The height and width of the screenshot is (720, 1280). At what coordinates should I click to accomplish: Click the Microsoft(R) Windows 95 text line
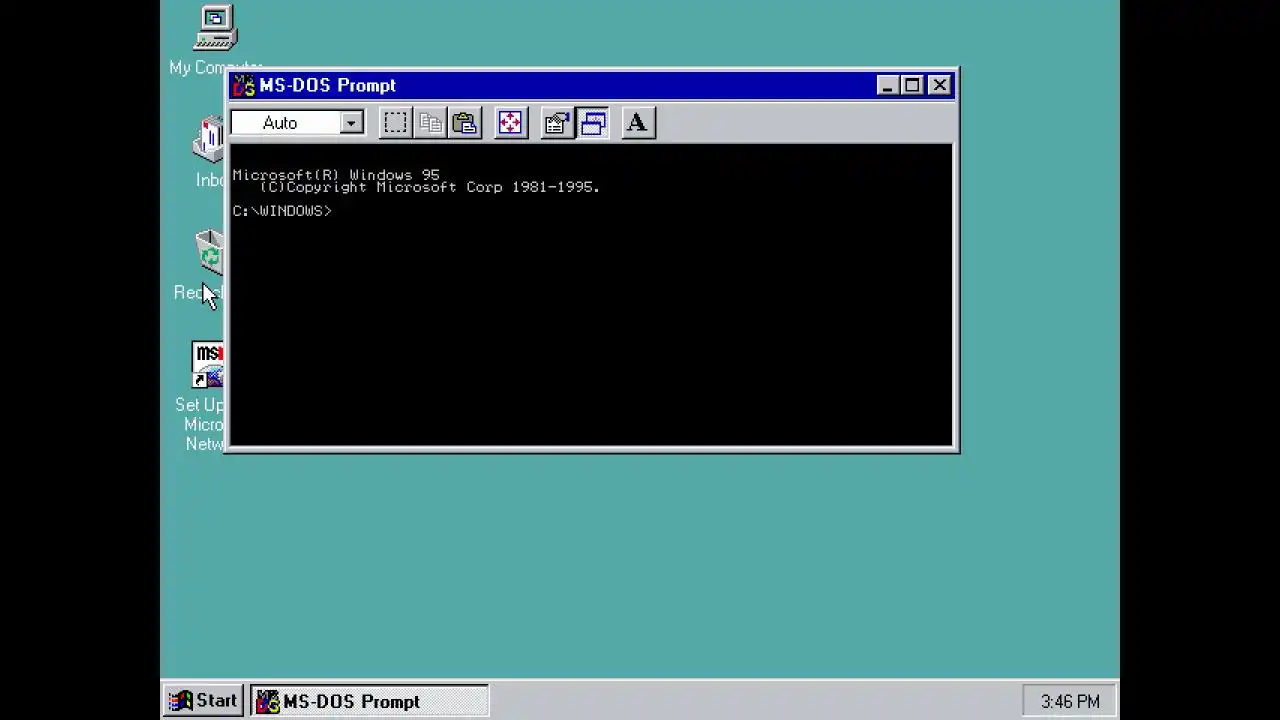point(336,175)
